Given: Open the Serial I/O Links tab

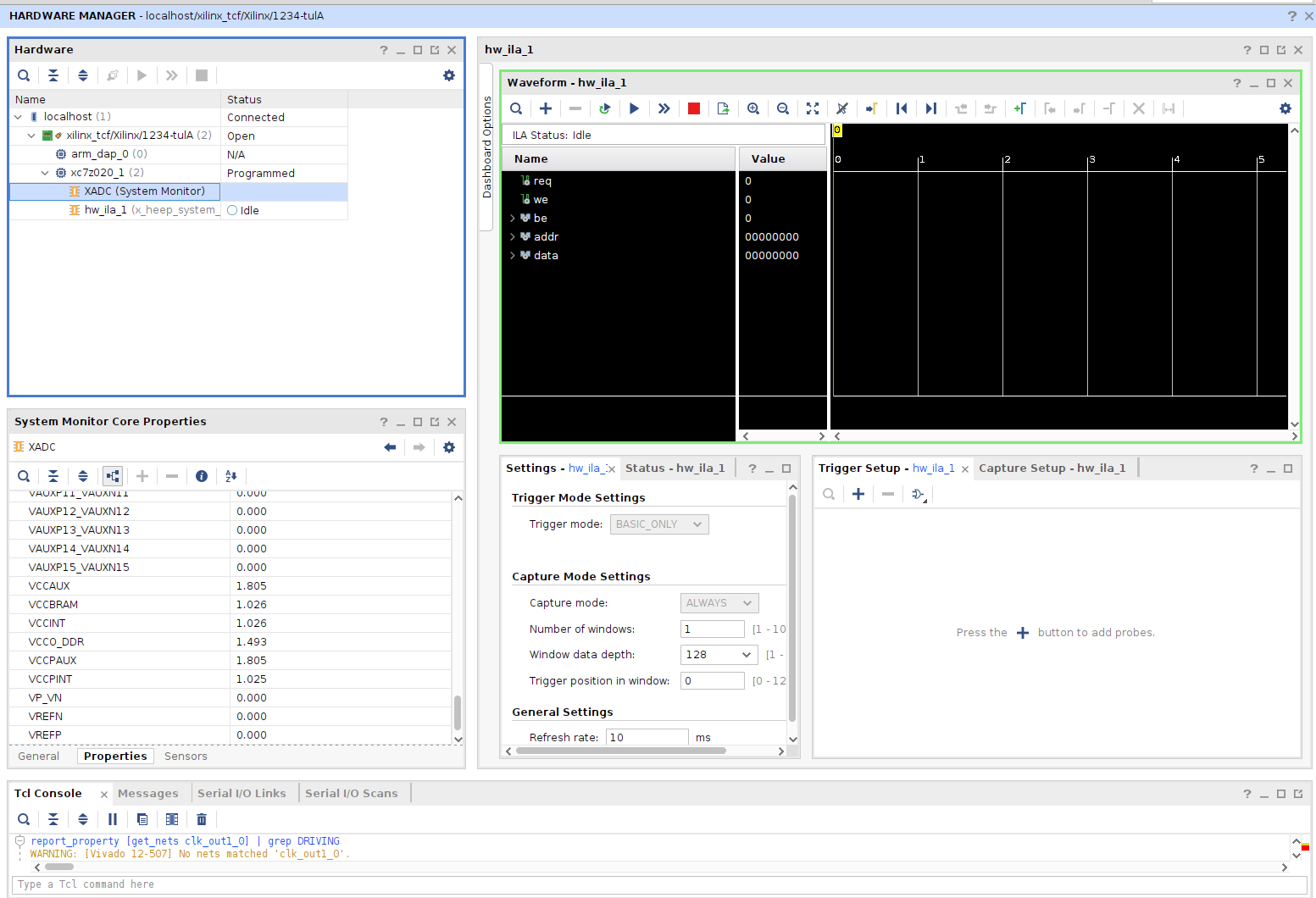Looking at the screenshot, I should (x=242, y=794).
